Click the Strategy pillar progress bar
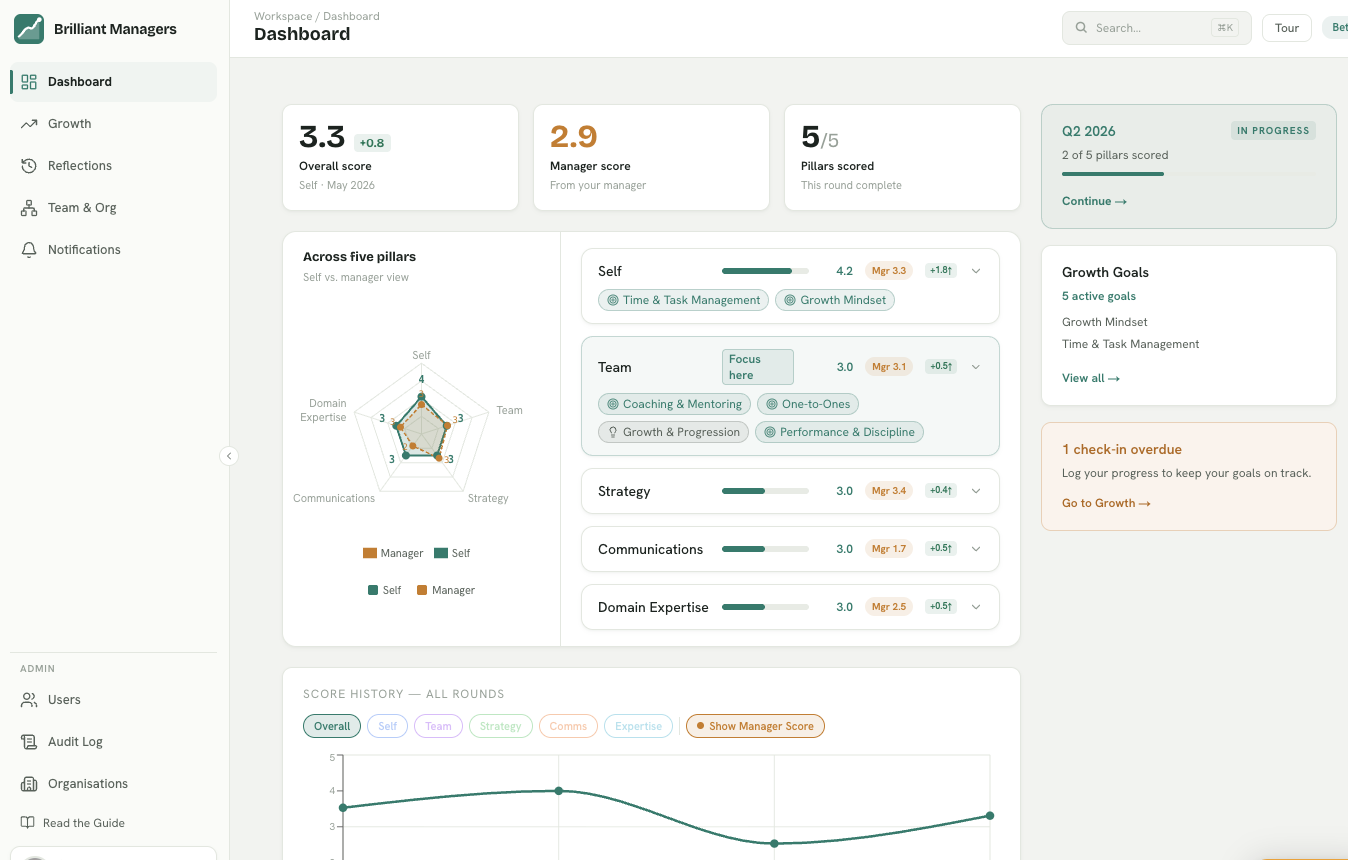 point(765,491)
